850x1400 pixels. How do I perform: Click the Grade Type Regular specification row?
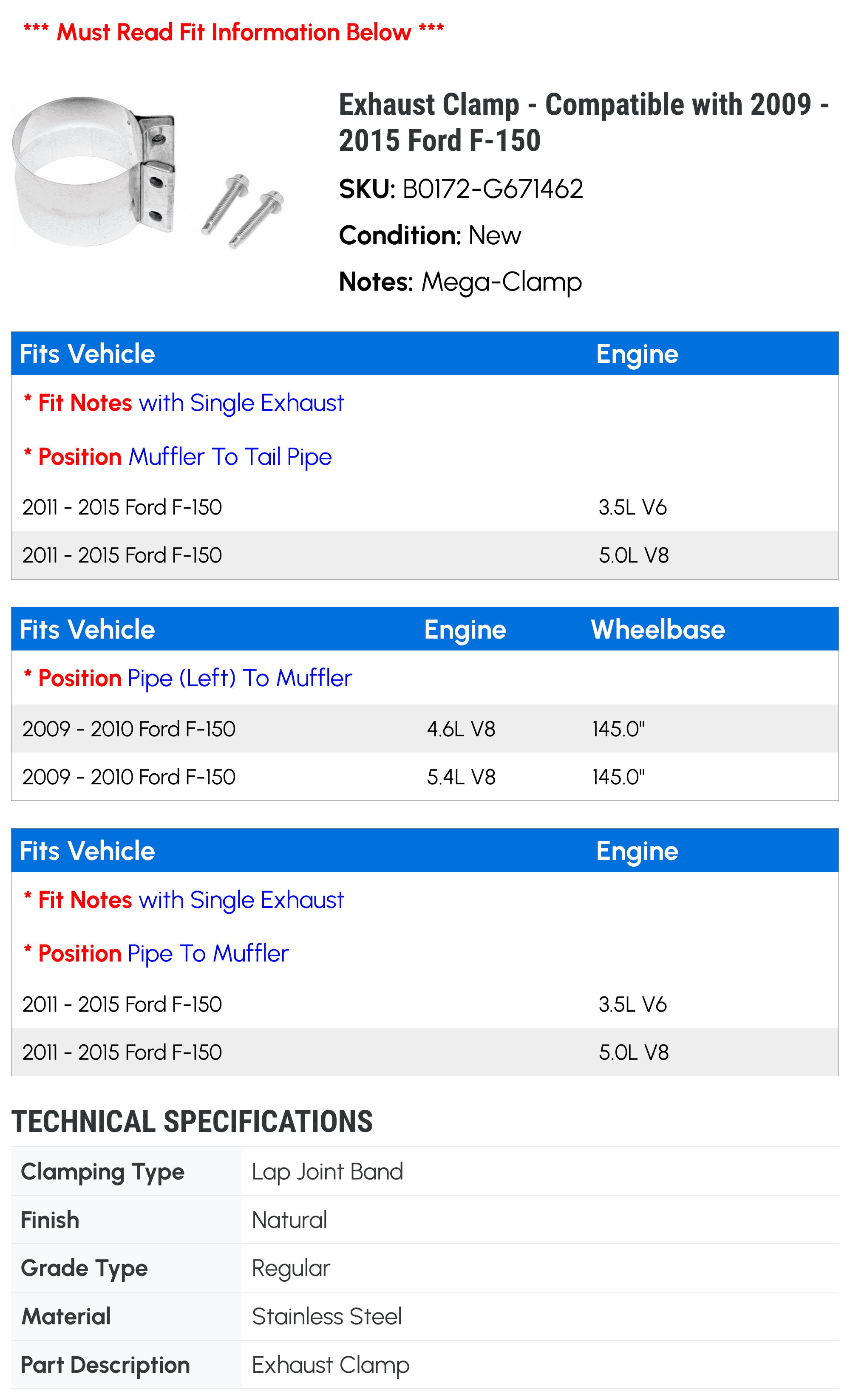click(425, 1268)
